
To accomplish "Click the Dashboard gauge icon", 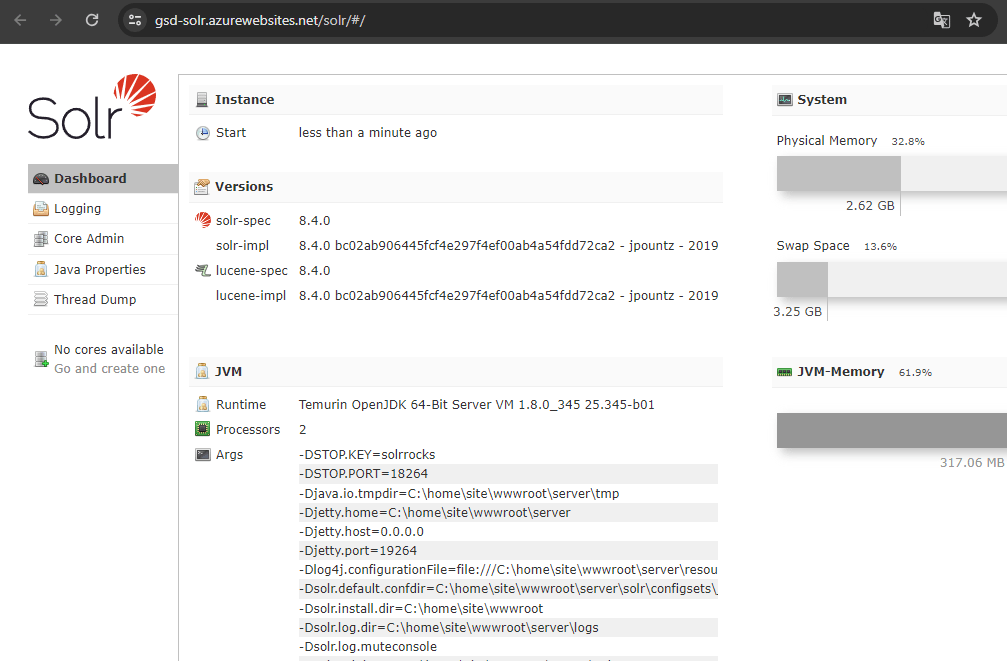I will [x=41, y=179].
